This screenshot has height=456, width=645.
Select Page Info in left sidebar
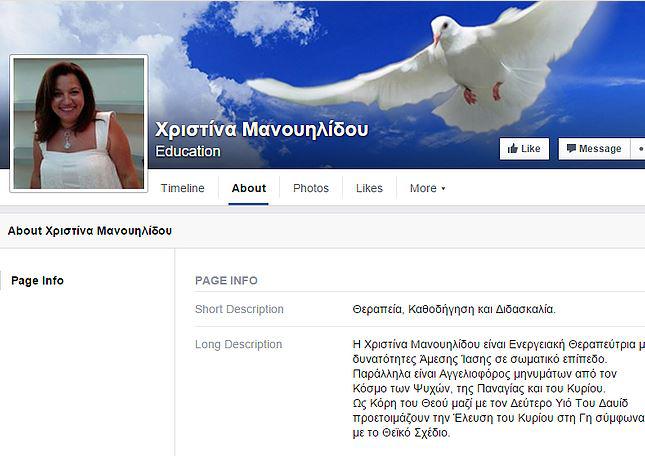pyautogui.click(x=37, y=280)
